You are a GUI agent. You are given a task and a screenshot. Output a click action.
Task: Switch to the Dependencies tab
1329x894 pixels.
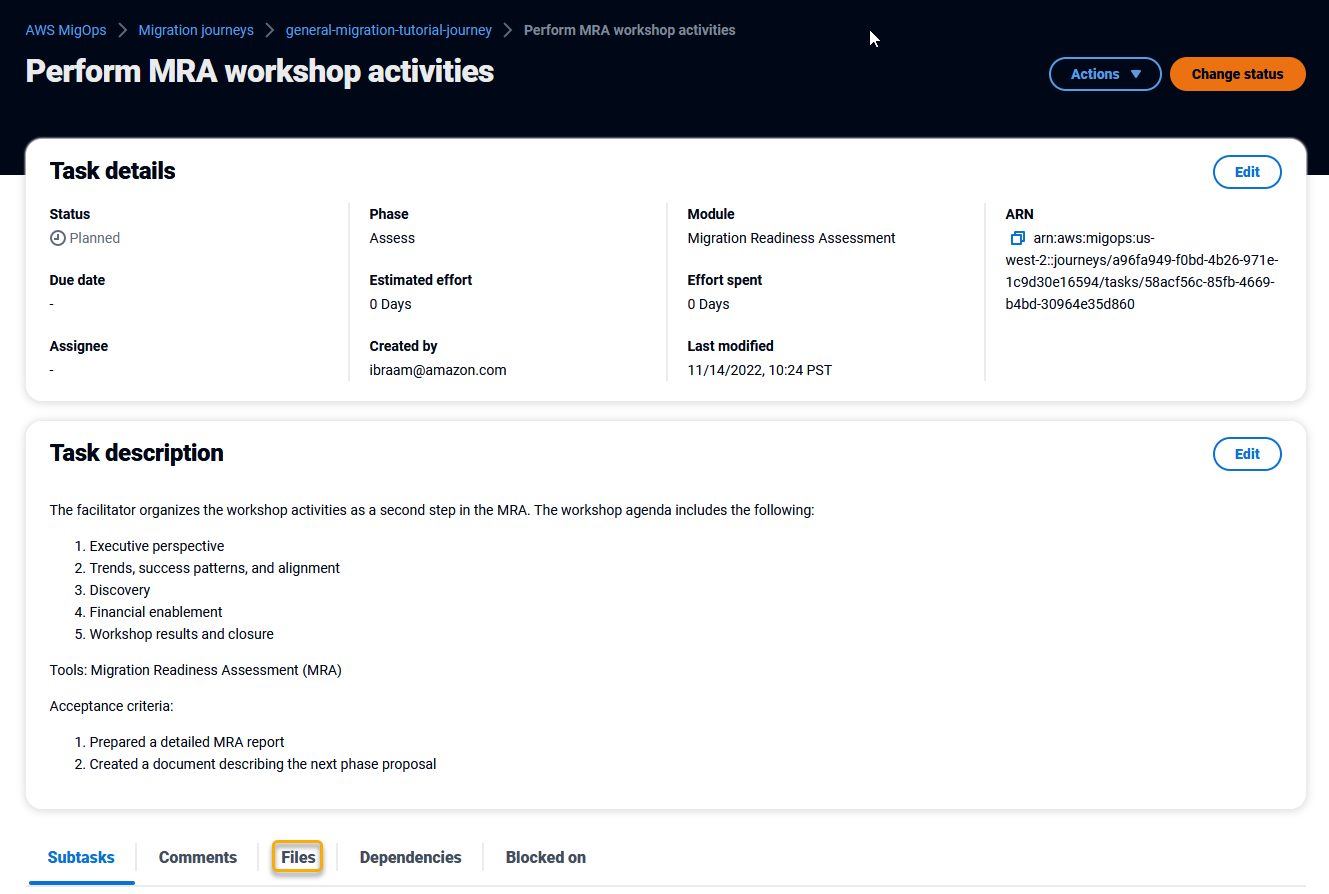(410, 857)
